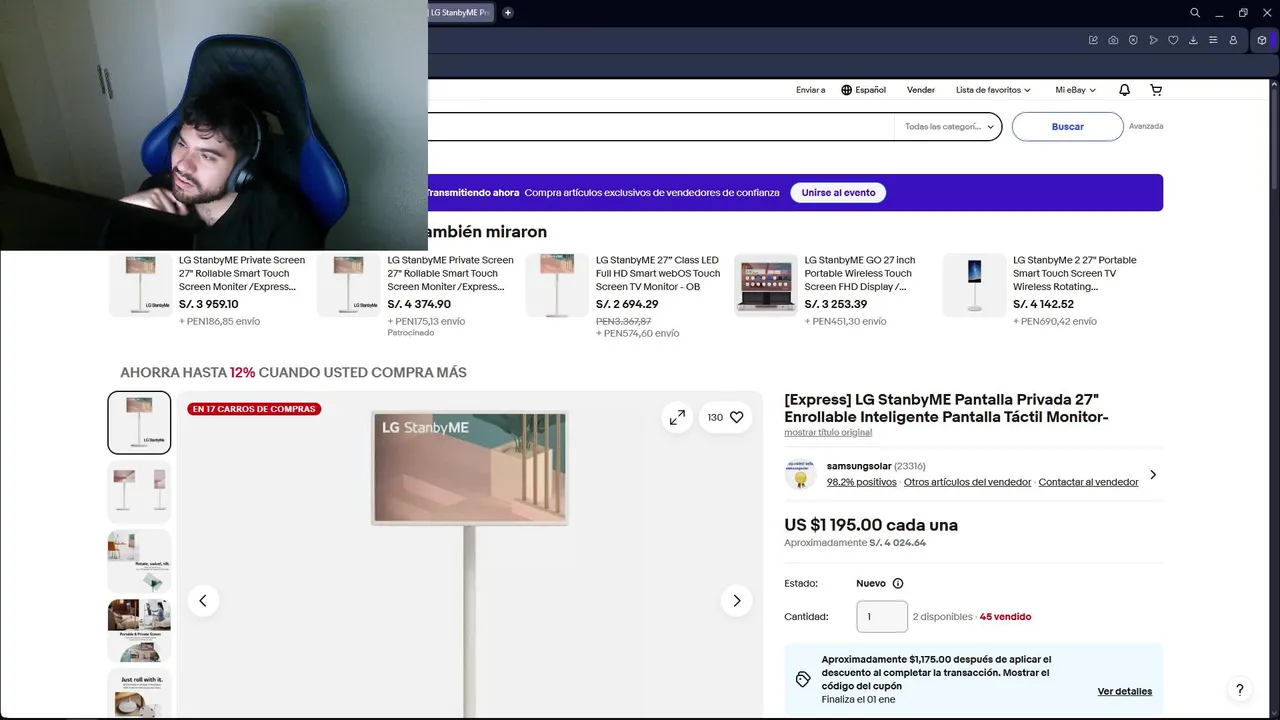Click Ver detalles coupon link
Viewport: 1280px width, 720px height.
[x=1125, y=692]
